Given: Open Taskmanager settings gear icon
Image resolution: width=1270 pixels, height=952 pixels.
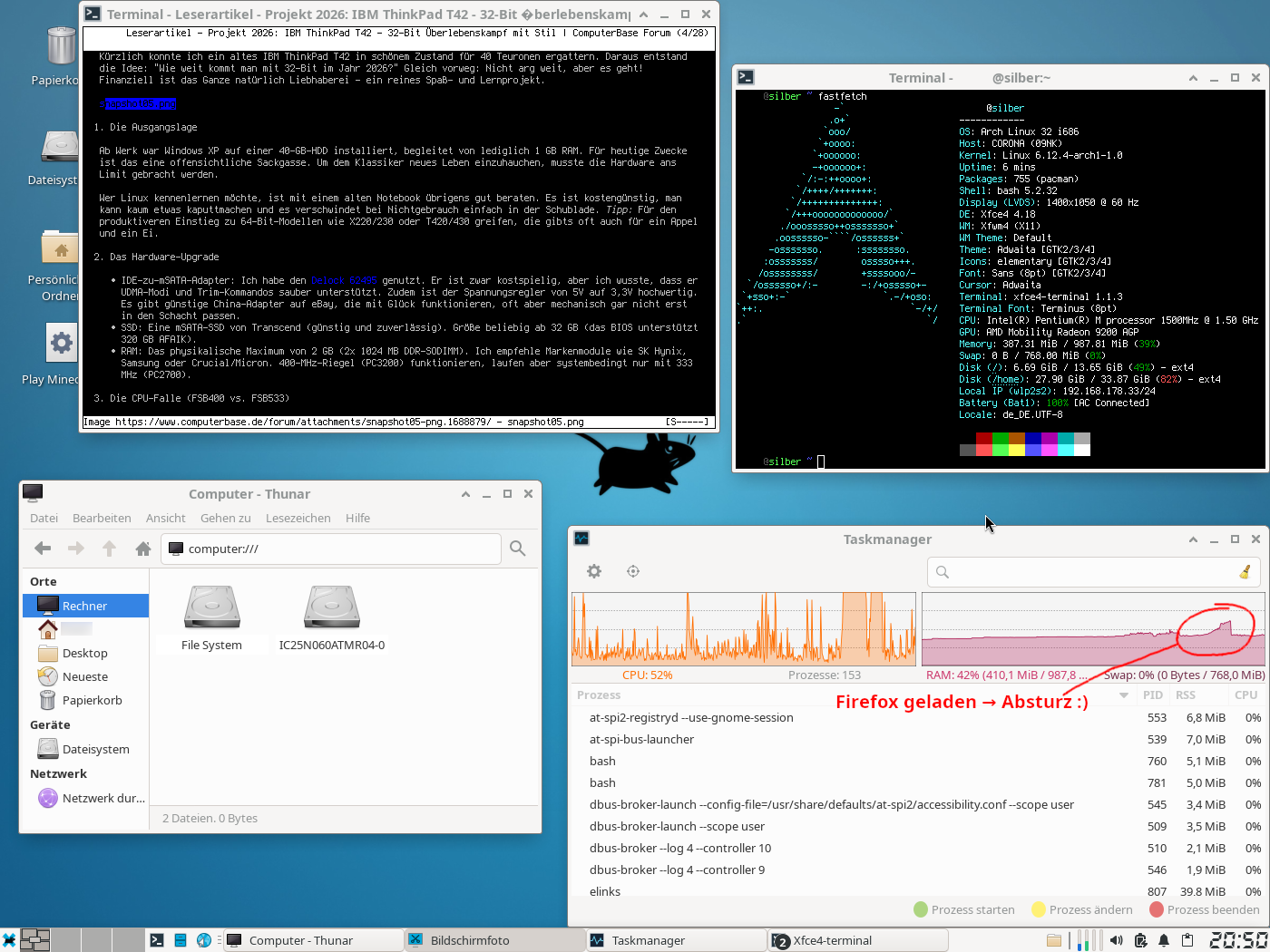Looking at the screenshot, I should click(x=594, y=571).
